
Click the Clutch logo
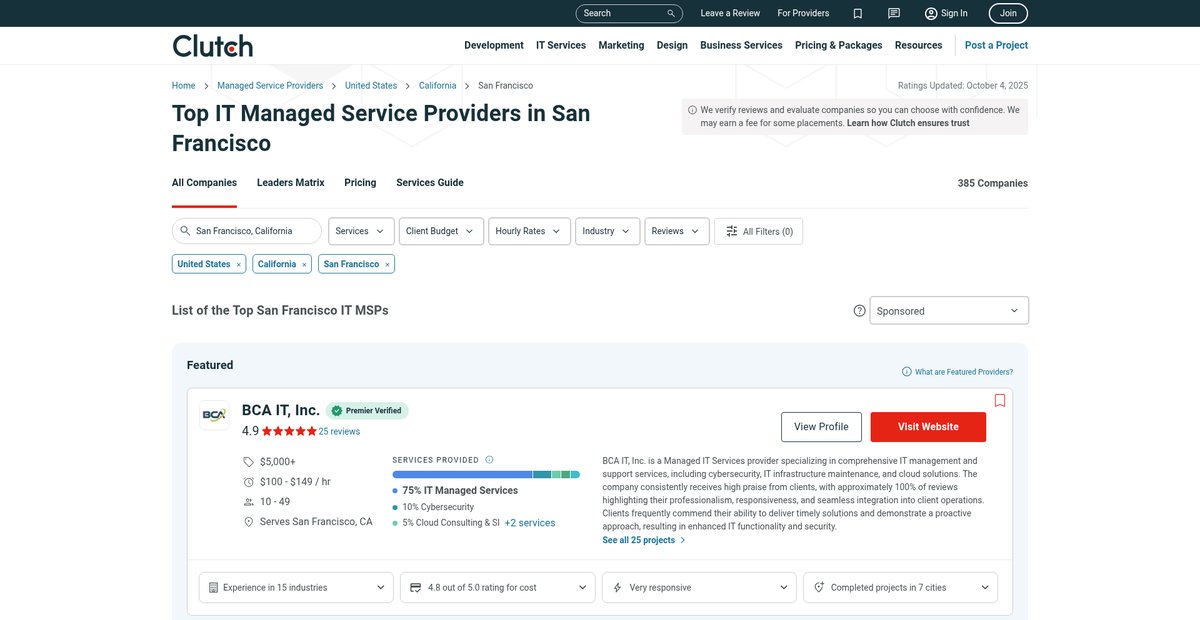pyautogui.click(x=212, y=46)
